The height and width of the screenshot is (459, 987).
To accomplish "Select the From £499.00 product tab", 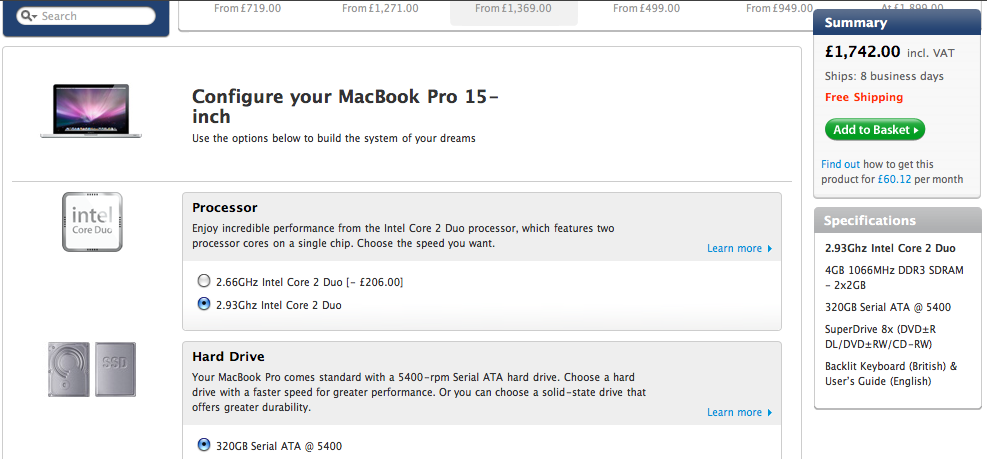I will (646, 9).
